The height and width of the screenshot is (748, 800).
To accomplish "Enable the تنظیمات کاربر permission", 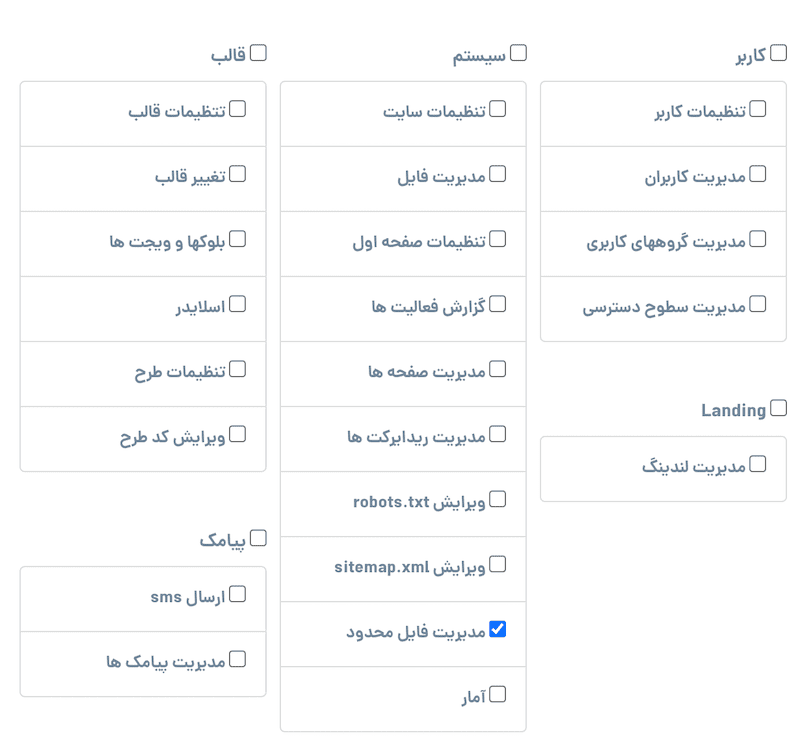I will (758, 109).
